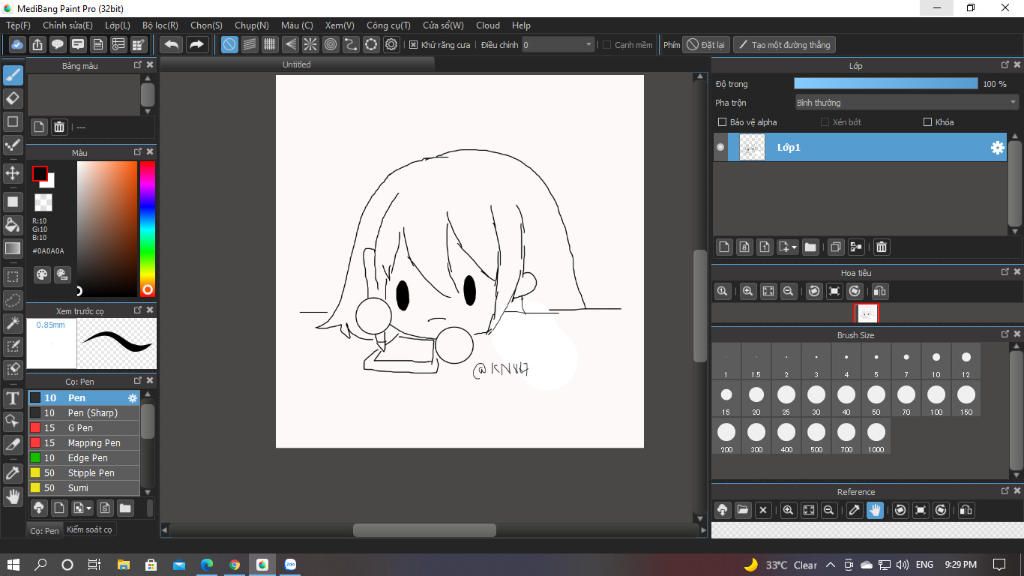Click Lớp1 layer thumbnail
This screenshot has height=576, width=1024.
[x=752, y=148]
